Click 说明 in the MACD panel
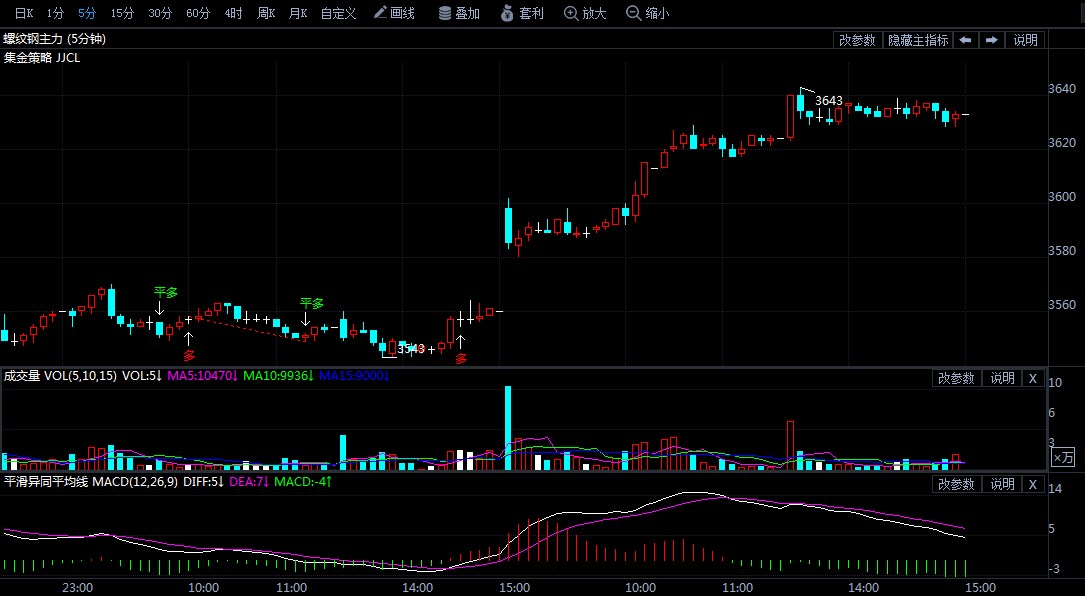 tap(1002, 484)
